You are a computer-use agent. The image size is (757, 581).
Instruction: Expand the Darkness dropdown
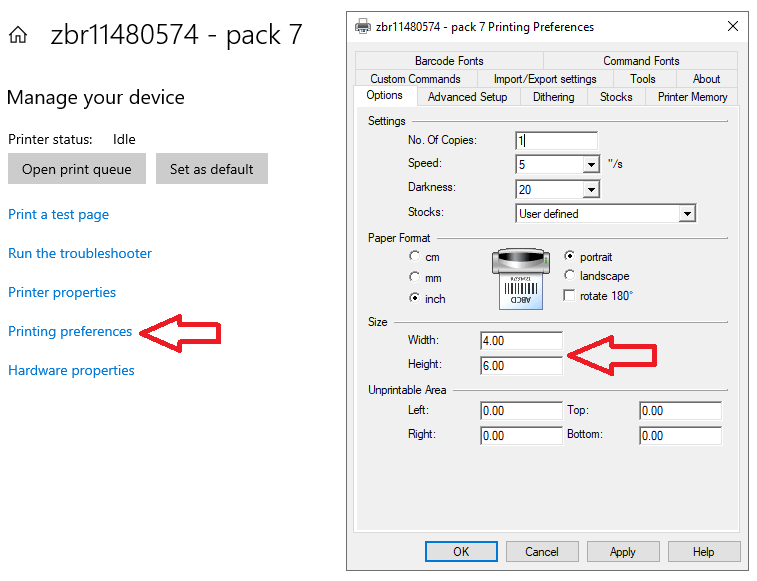coord(590,189)
